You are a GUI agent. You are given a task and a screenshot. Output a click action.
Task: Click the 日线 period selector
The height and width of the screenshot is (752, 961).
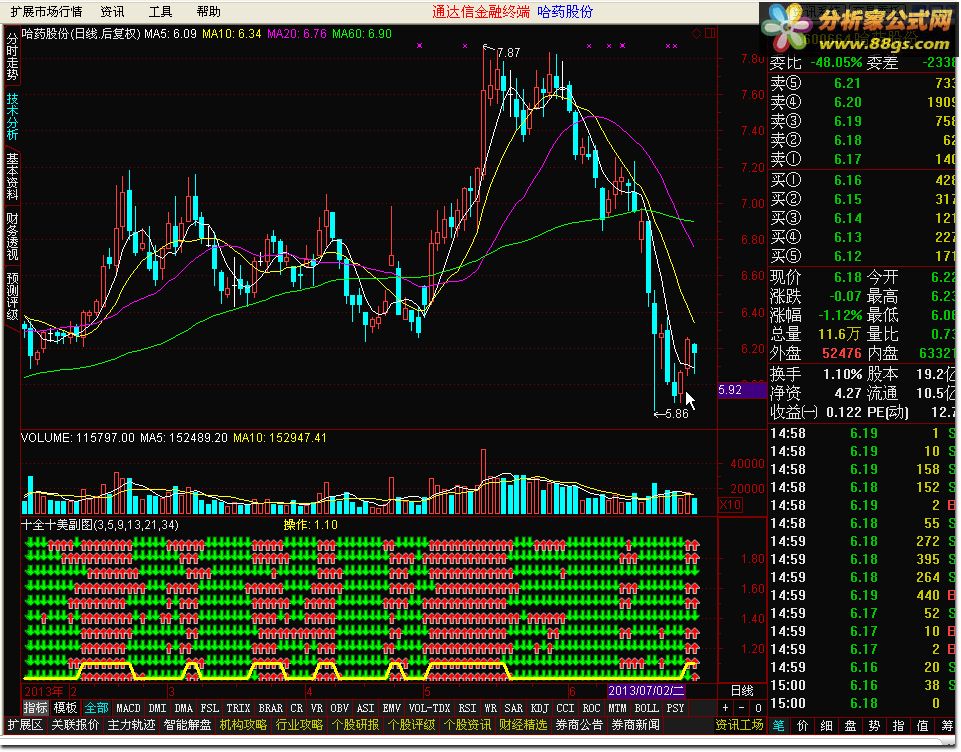point(742,691)
